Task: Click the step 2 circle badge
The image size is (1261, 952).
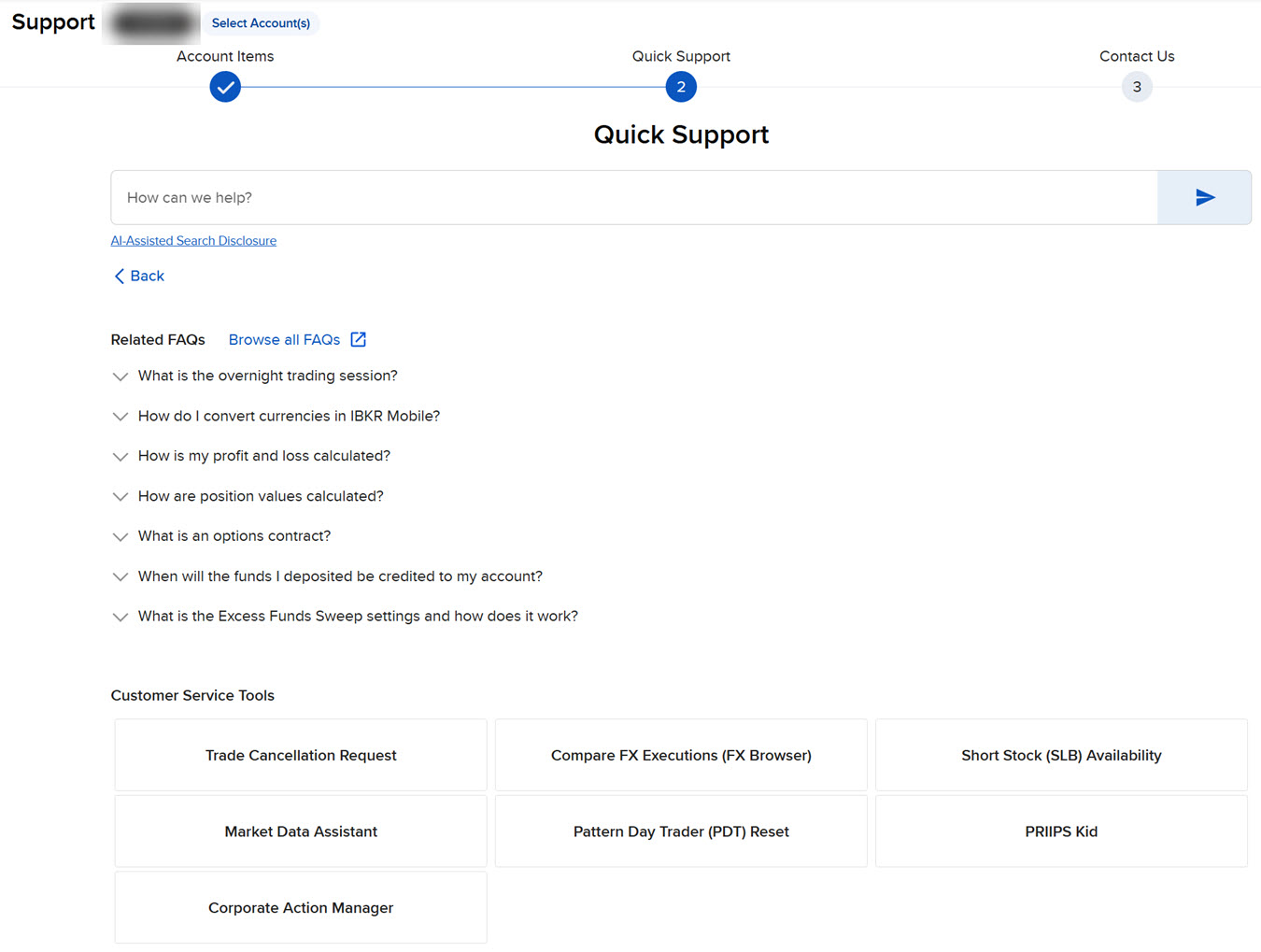Action: tap(681, 86)
